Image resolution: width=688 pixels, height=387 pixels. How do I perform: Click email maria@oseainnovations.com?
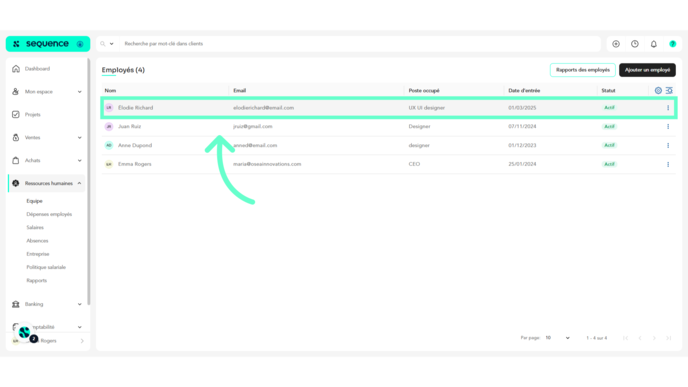[x=267, y=164]
